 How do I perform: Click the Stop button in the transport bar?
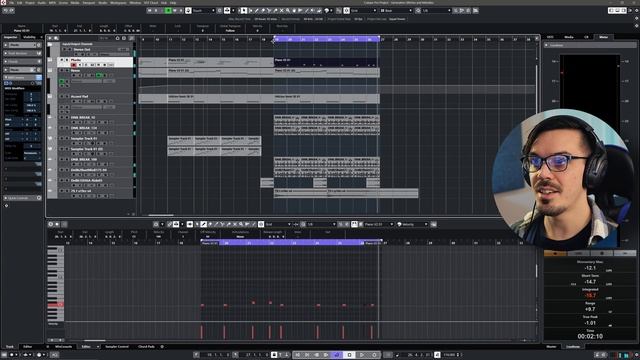click(x=349, y=355)
